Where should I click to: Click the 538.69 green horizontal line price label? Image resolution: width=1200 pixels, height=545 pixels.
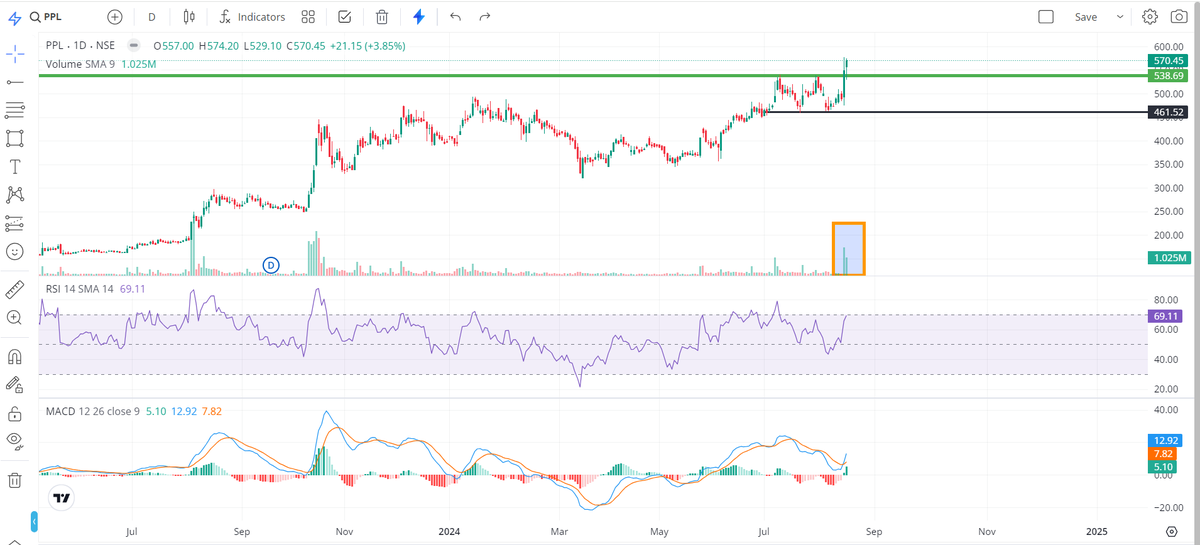pos(1168,75)
